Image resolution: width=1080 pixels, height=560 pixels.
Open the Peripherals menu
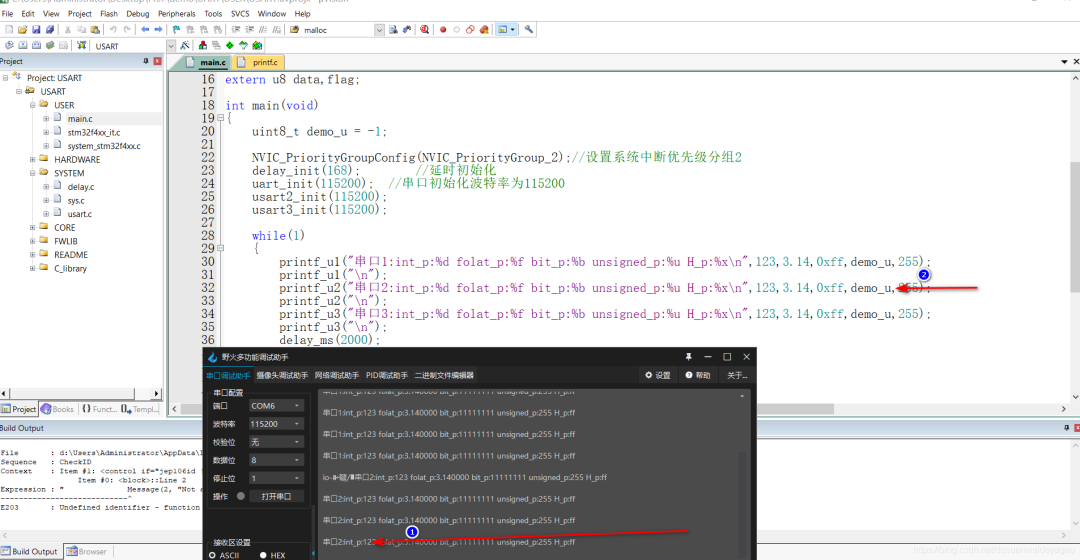[176, 14]
